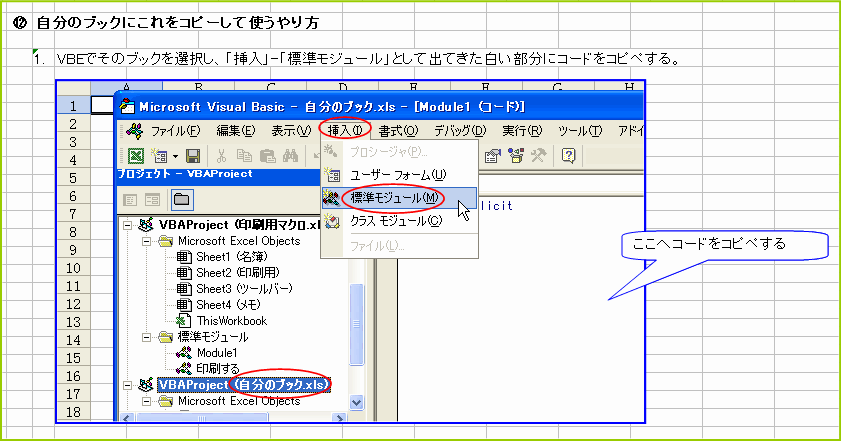Click the Help question mark icon
Viewport: 841px width, 441px height.
pos(569,156)
